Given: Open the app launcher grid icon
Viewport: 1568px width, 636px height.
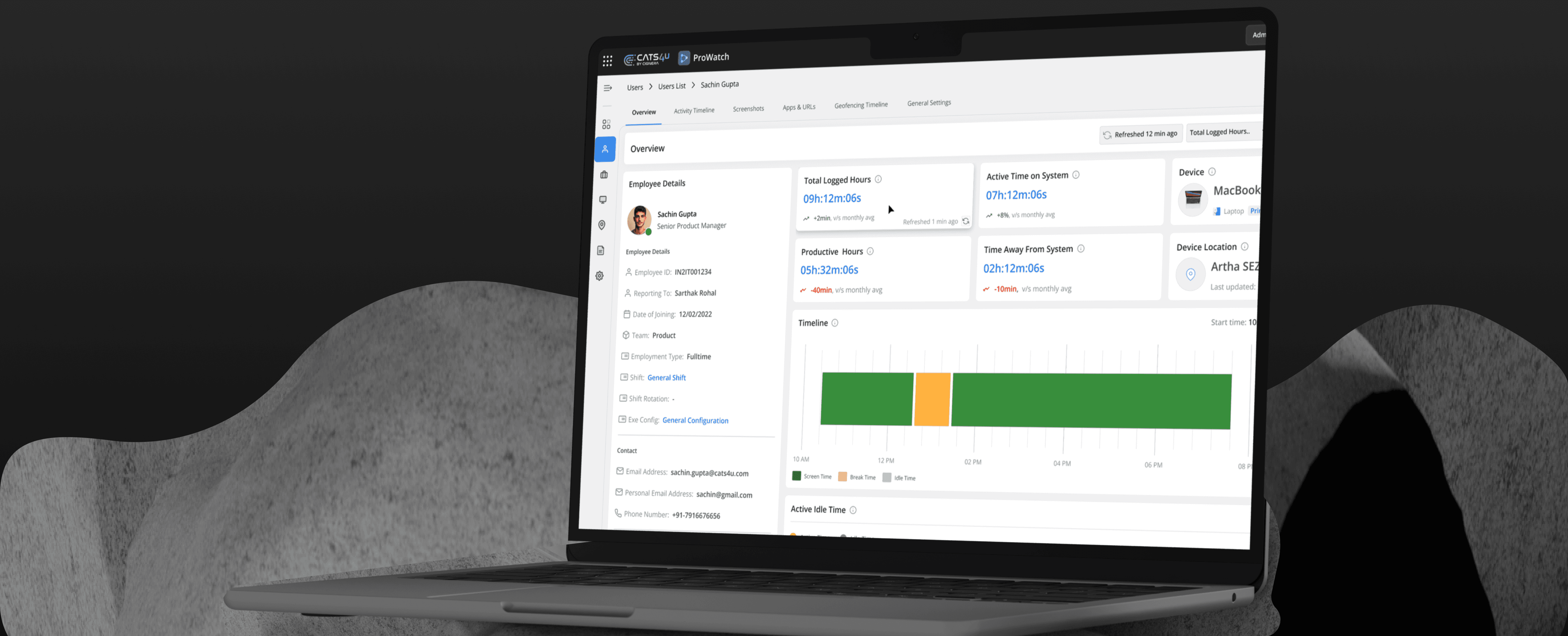Looking at the screenshot, I should 607,60.
